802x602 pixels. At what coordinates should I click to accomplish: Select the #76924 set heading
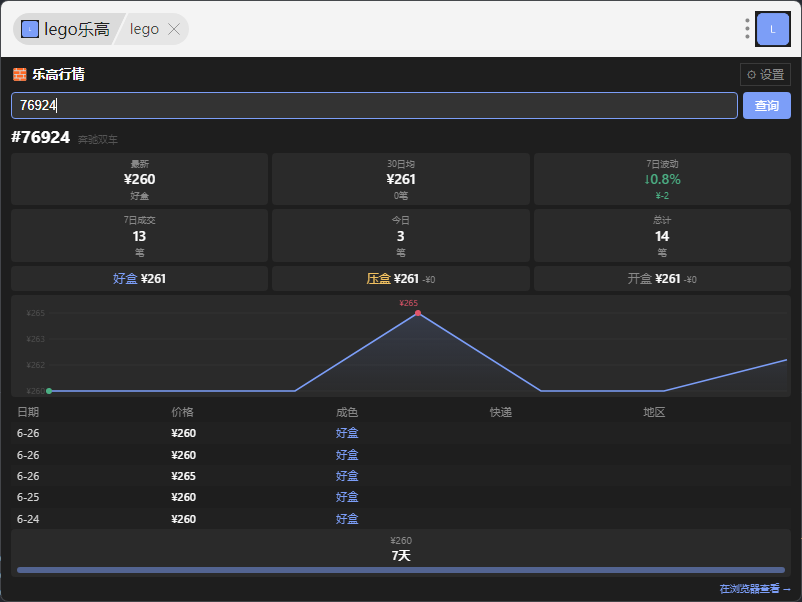click(40, 137)
